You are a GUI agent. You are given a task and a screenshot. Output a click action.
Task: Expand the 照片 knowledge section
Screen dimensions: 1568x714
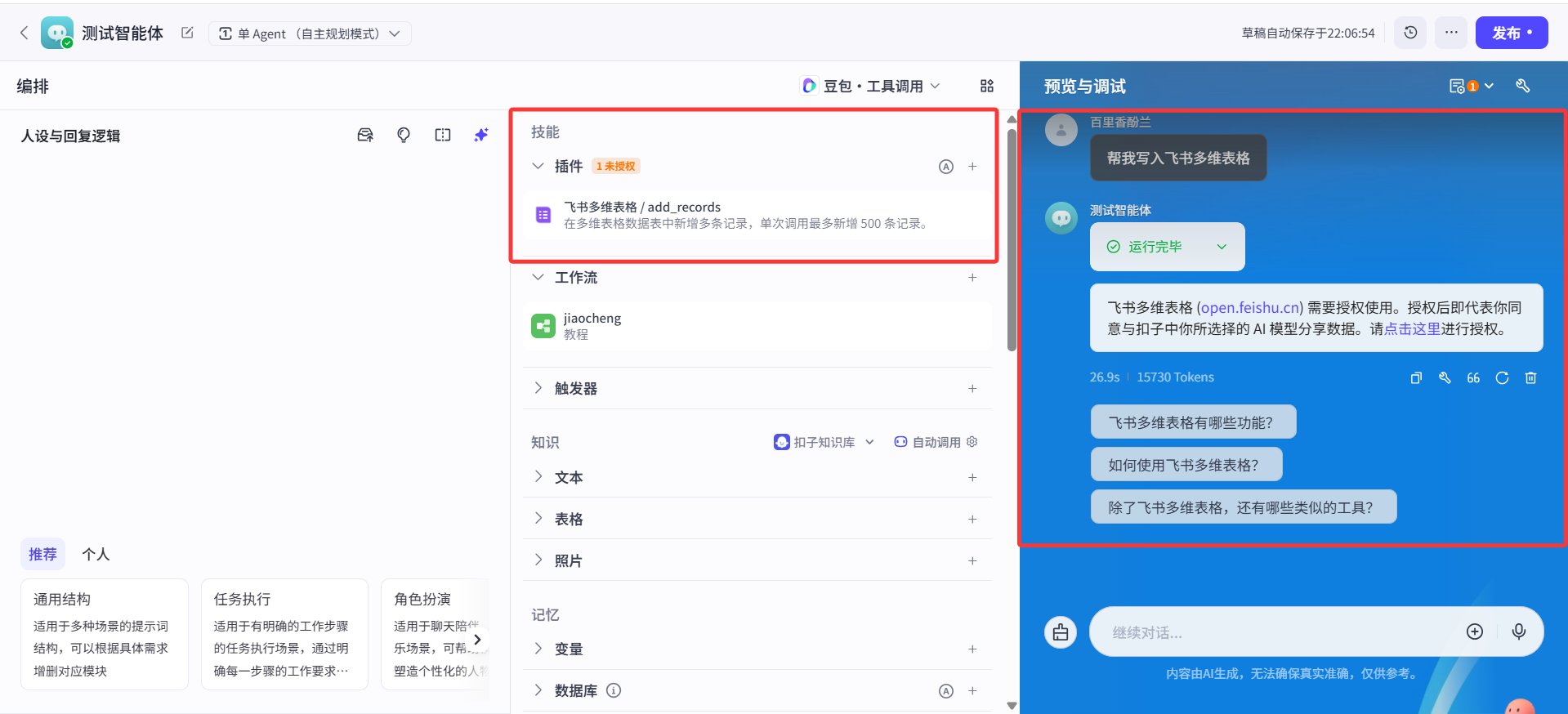click(x=538, y=560)
